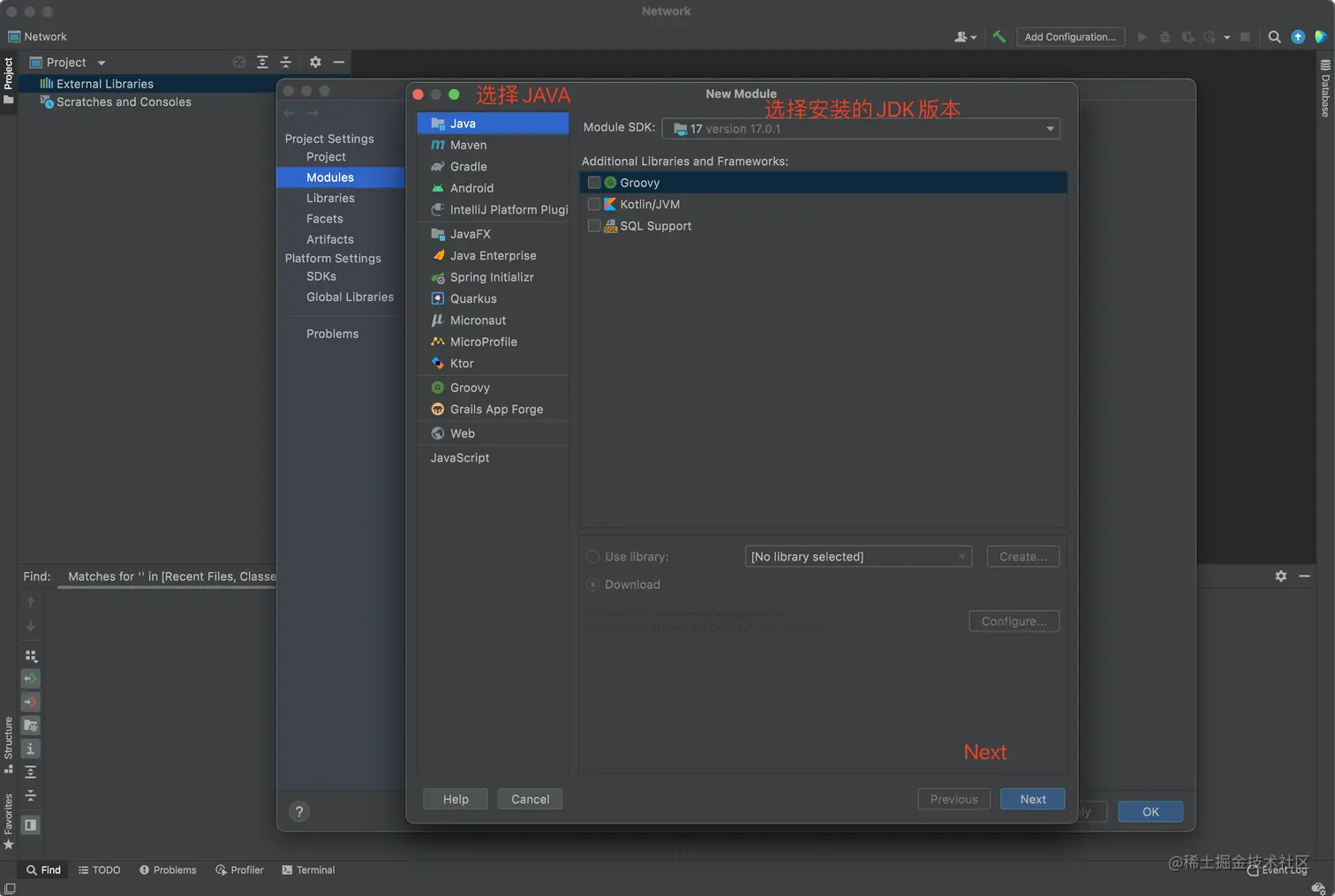Enable the Kotlin/JVM checkbox
1335x896 pixels.
(x=594, y=204)
